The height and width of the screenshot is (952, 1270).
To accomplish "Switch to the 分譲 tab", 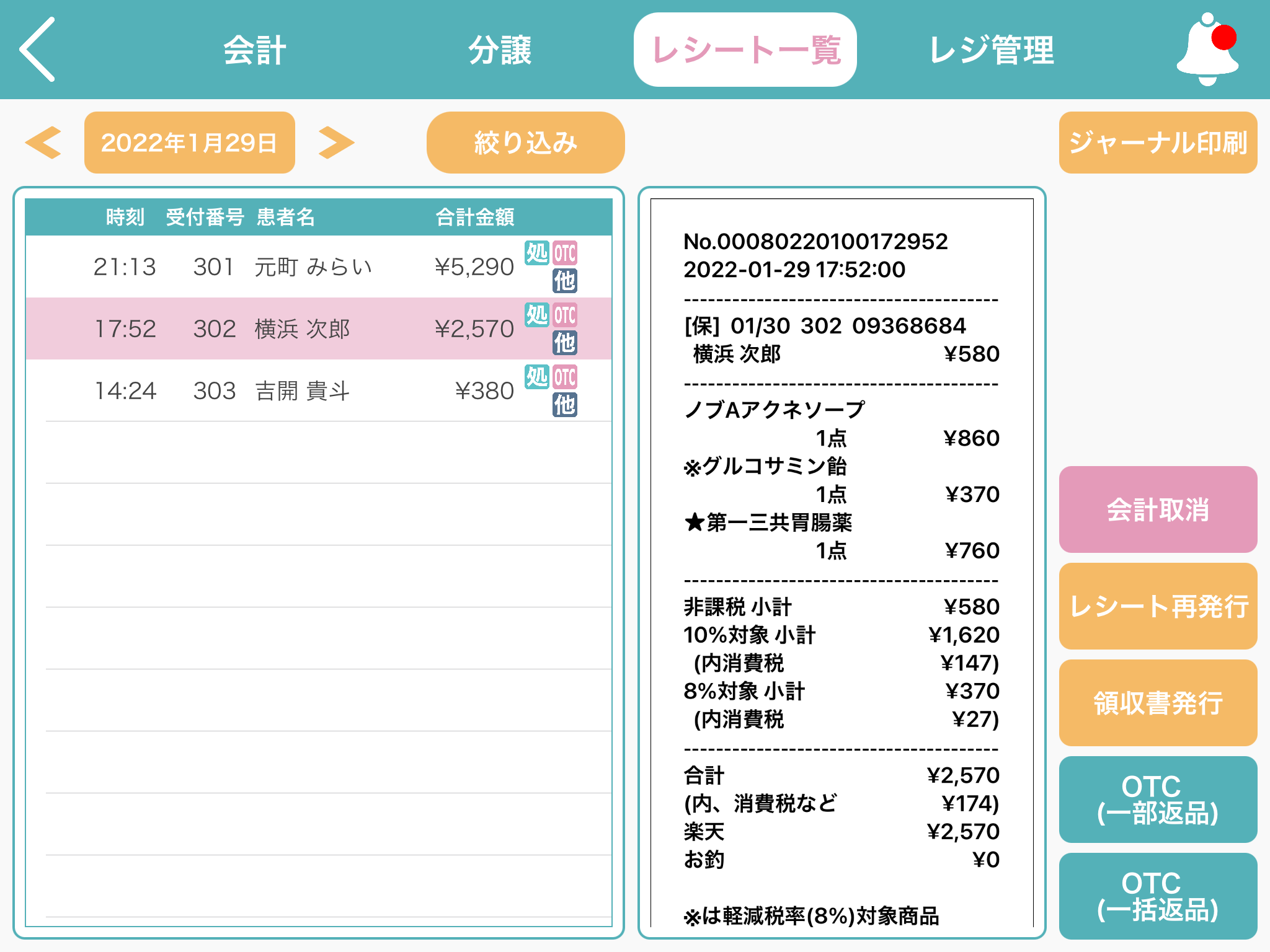I will (x=500, y=50).
